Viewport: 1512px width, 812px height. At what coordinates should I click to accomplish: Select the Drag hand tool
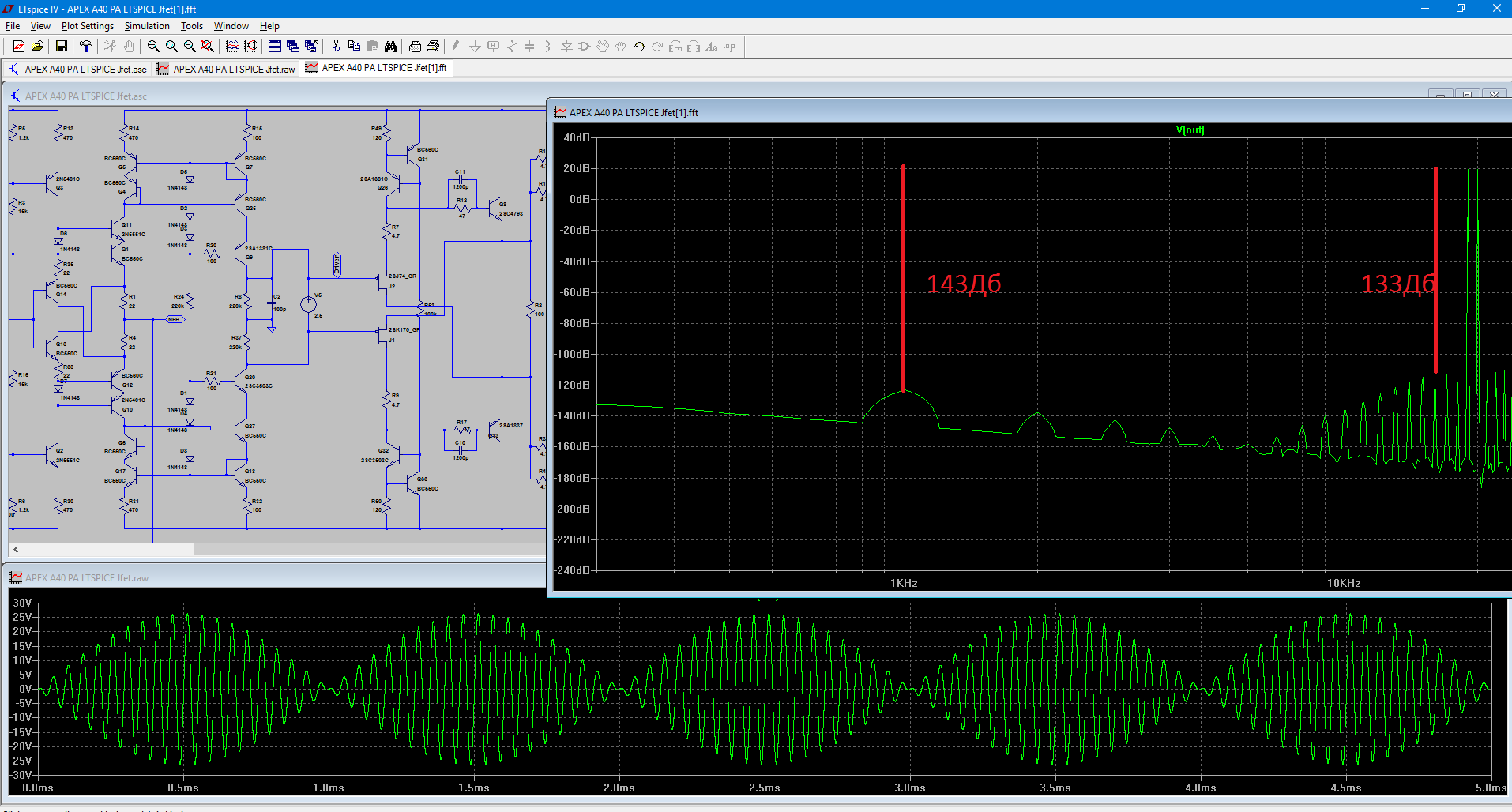[621, 47]
